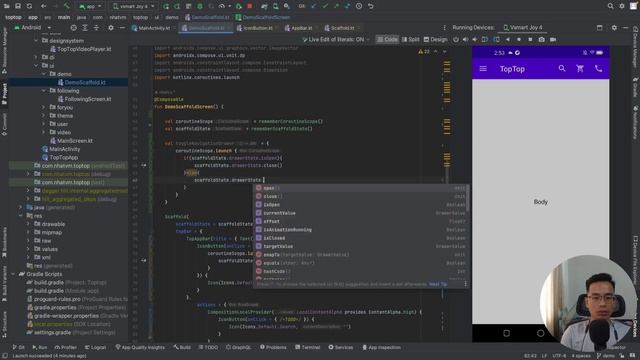Open the Vsmart Joy 4 device selector dropdown
The height and width of the screenshot is (360, 640).
[133, 6]
